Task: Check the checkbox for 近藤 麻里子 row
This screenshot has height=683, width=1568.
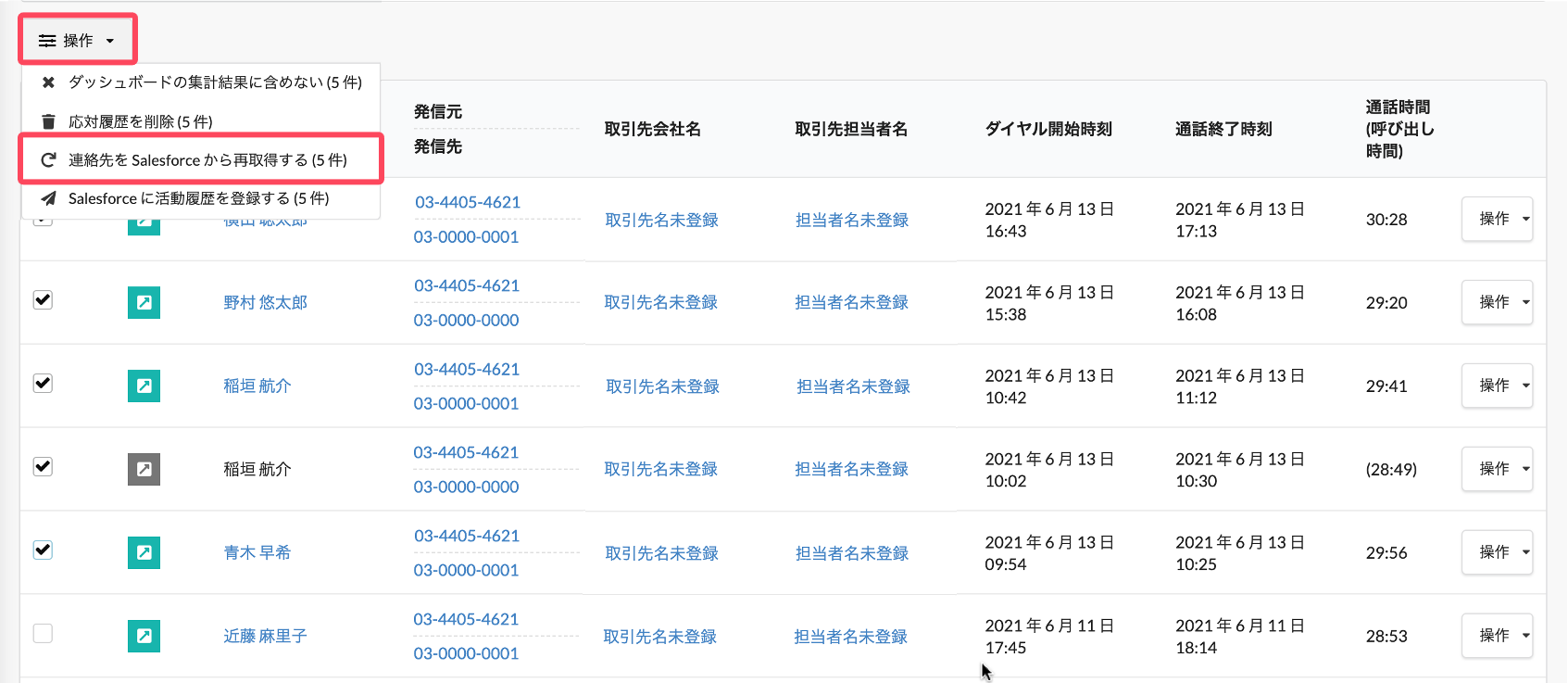Action: tap(43, 633)
